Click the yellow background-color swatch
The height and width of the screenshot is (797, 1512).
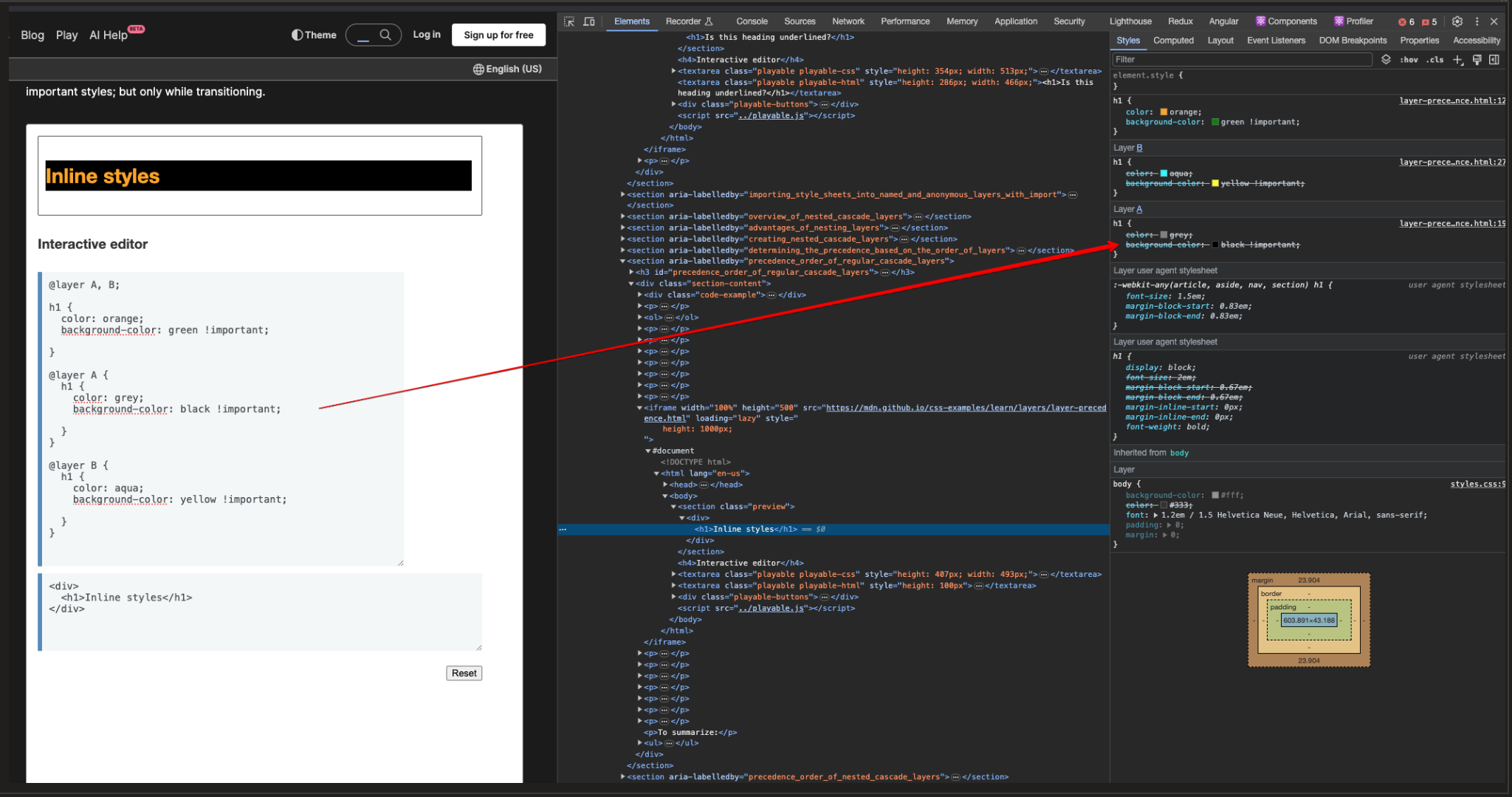1215,184
